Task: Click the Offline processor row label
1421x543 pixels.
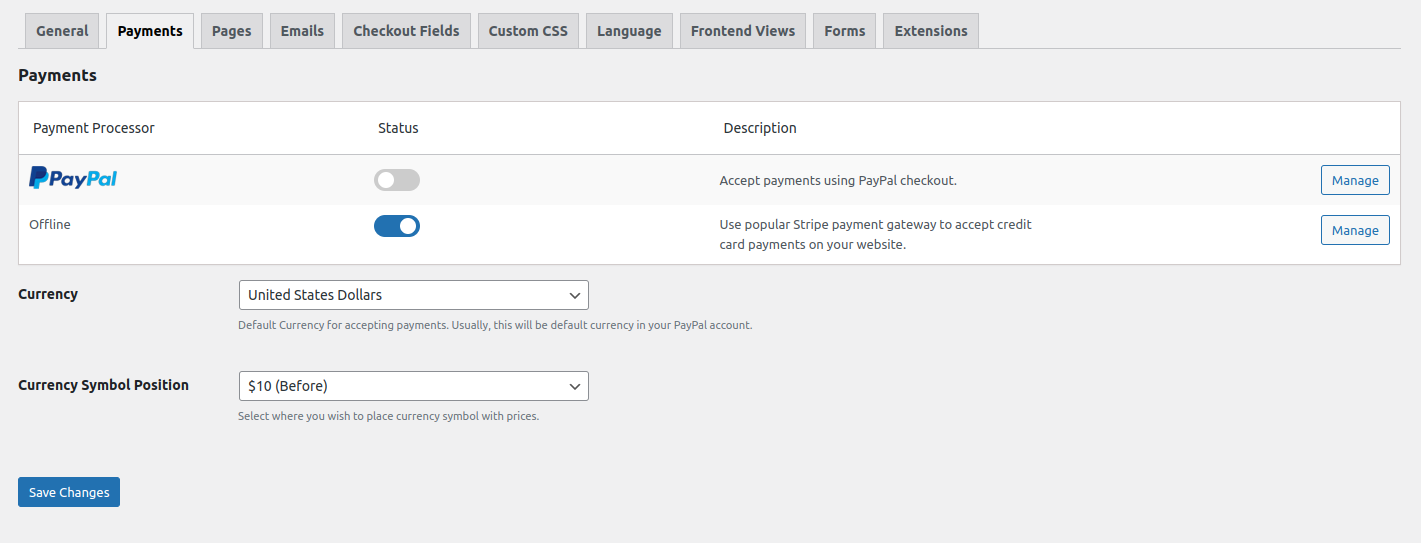Action: (50, 225)
